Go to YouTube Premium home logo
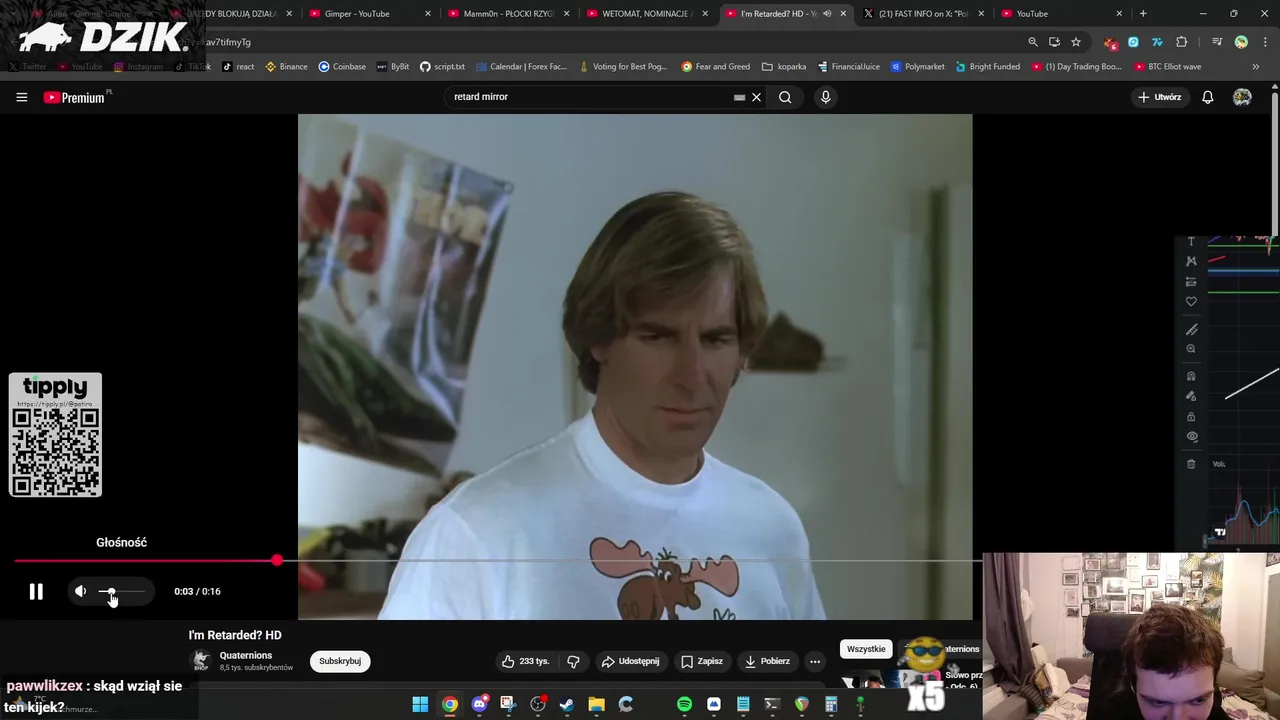Screen dimensions: 1280x720 75,97
